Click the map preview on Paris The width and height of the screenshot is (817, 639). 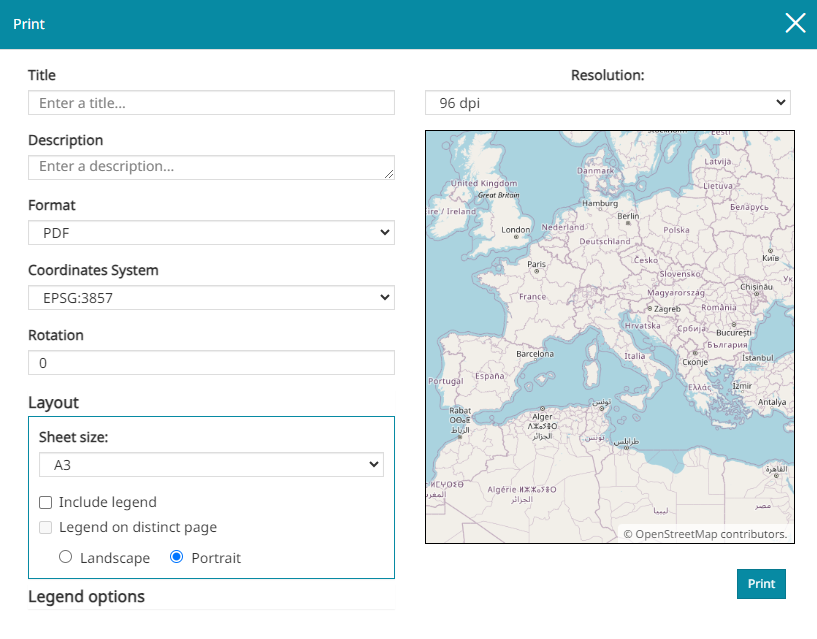tap(537, 267)
